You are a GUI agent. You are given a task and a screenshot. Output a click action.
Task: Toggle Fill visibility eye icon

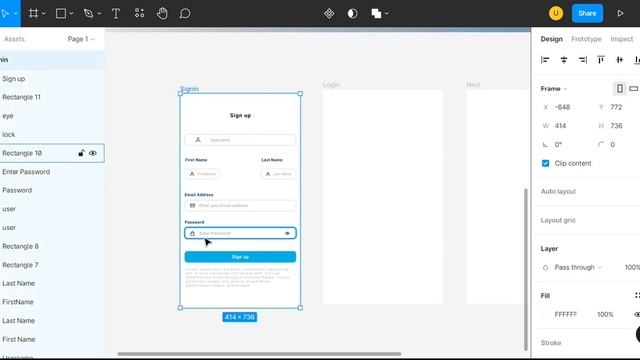[x=637, y=314]
